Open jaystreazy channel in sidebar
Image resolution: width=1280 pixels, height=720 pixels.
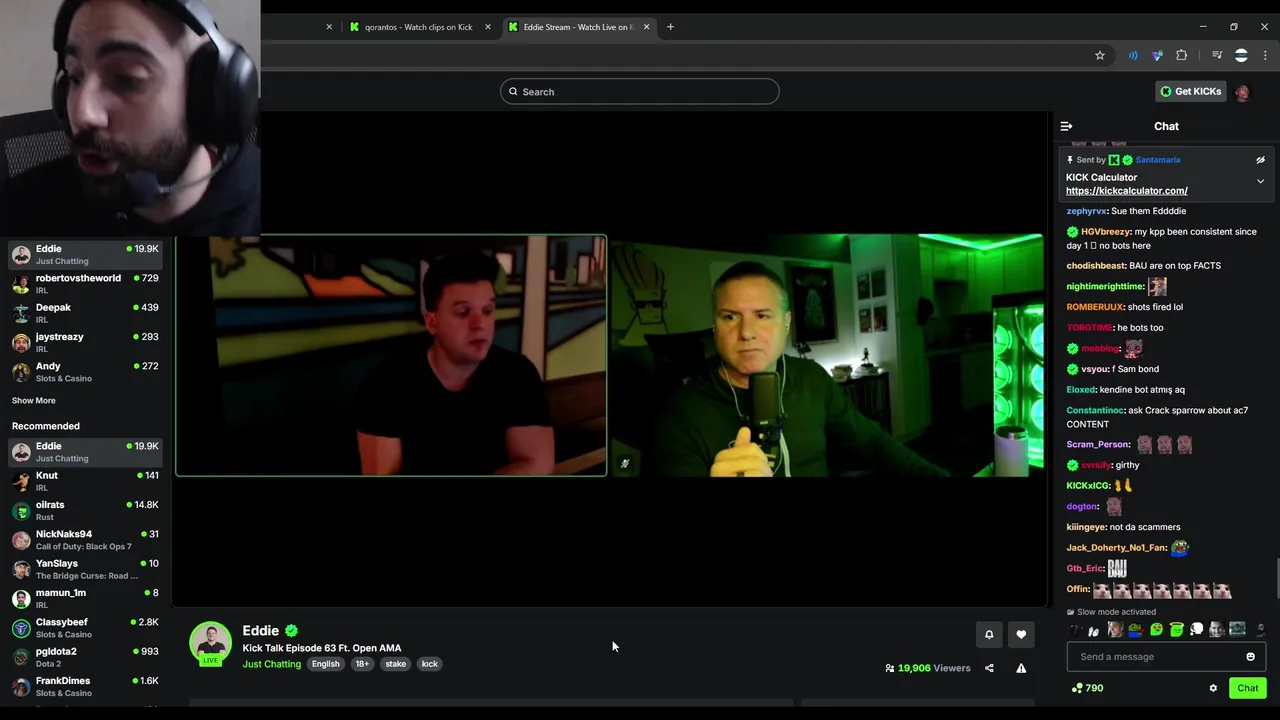click(85, 342)
